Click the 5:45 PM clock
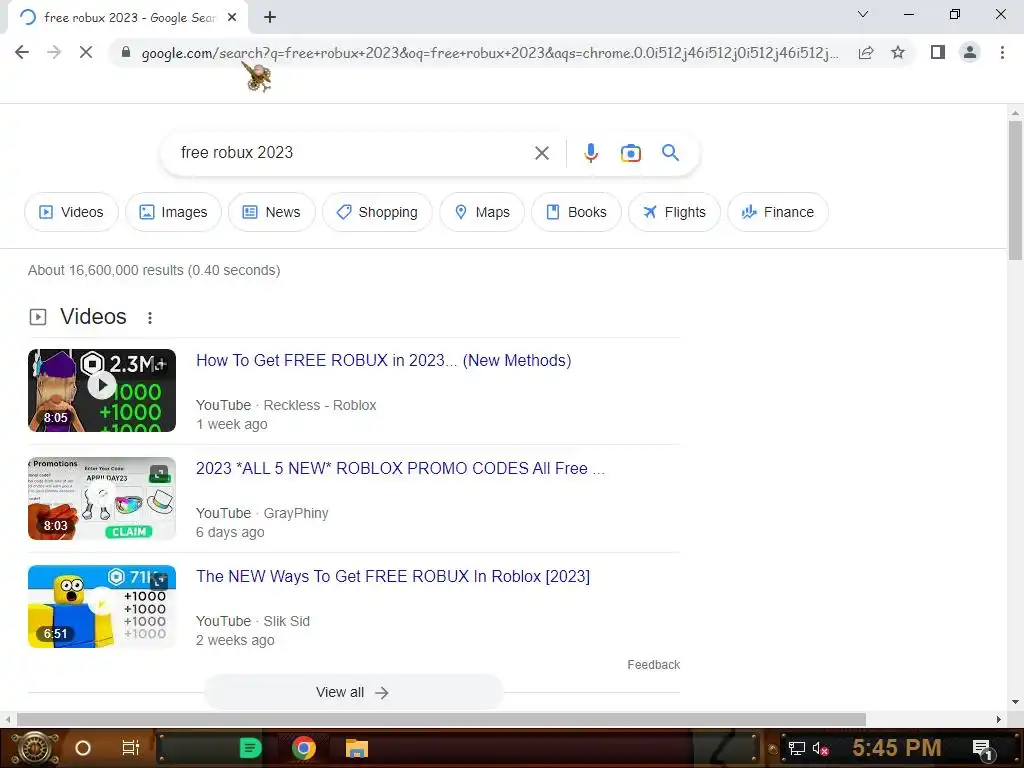 pos(897,748)
